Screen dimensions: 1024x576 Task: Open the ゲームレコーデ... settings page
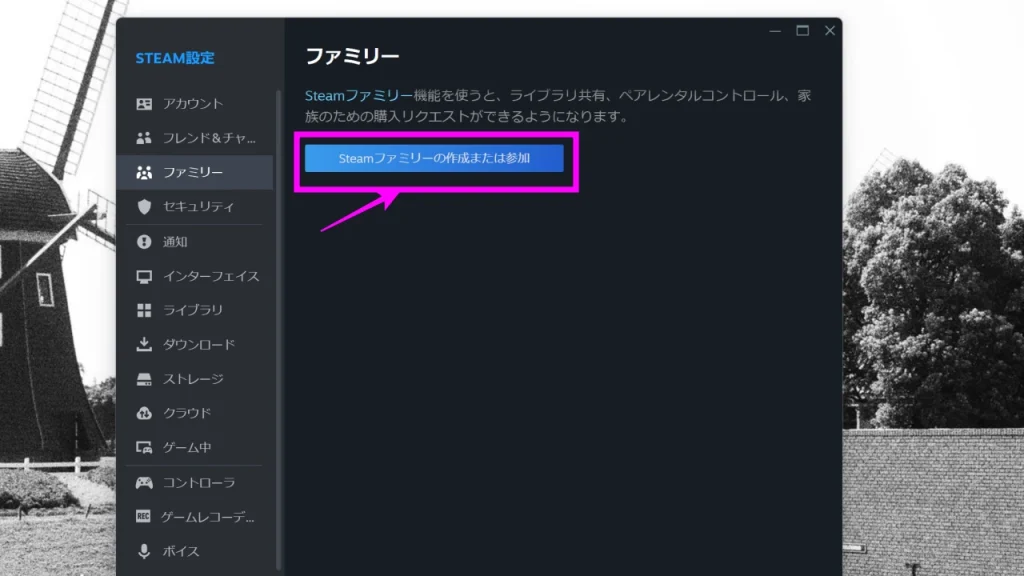tap(195, 517)
